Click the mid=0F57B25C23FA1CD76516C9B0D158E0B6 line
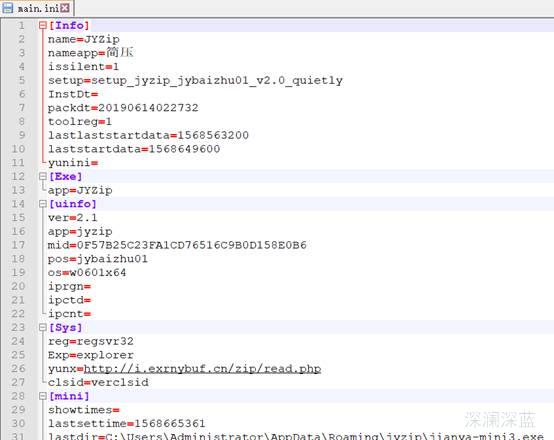This screenshot has height=440, width=554. coord(177,245)
